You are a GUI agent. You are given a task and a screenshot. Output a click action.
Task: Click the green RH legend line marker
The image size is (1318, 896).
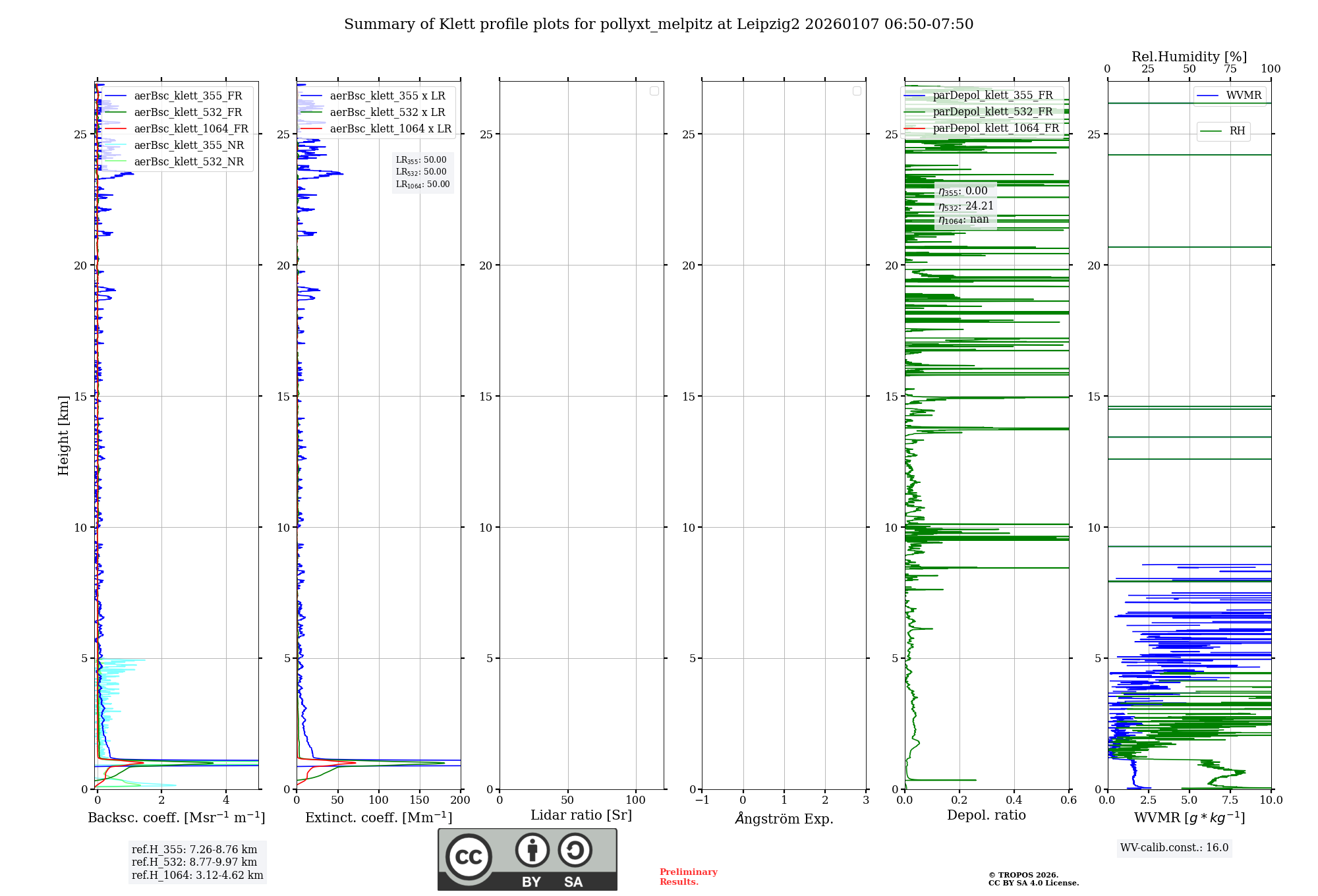(x=1211, y=131)
